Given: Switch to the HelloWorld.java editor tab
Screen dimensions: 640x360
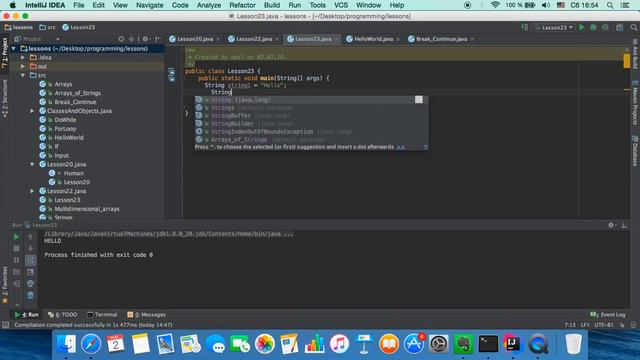Looking at the screenshot, I should coord(373,39).
